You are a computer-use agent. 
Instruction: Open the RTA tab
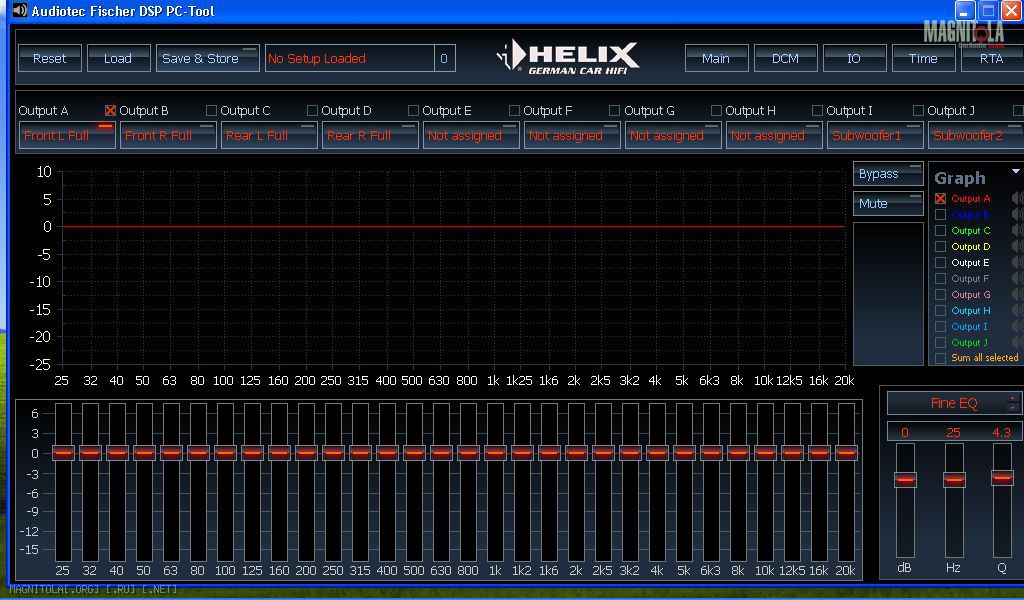[x=990, y=58]
